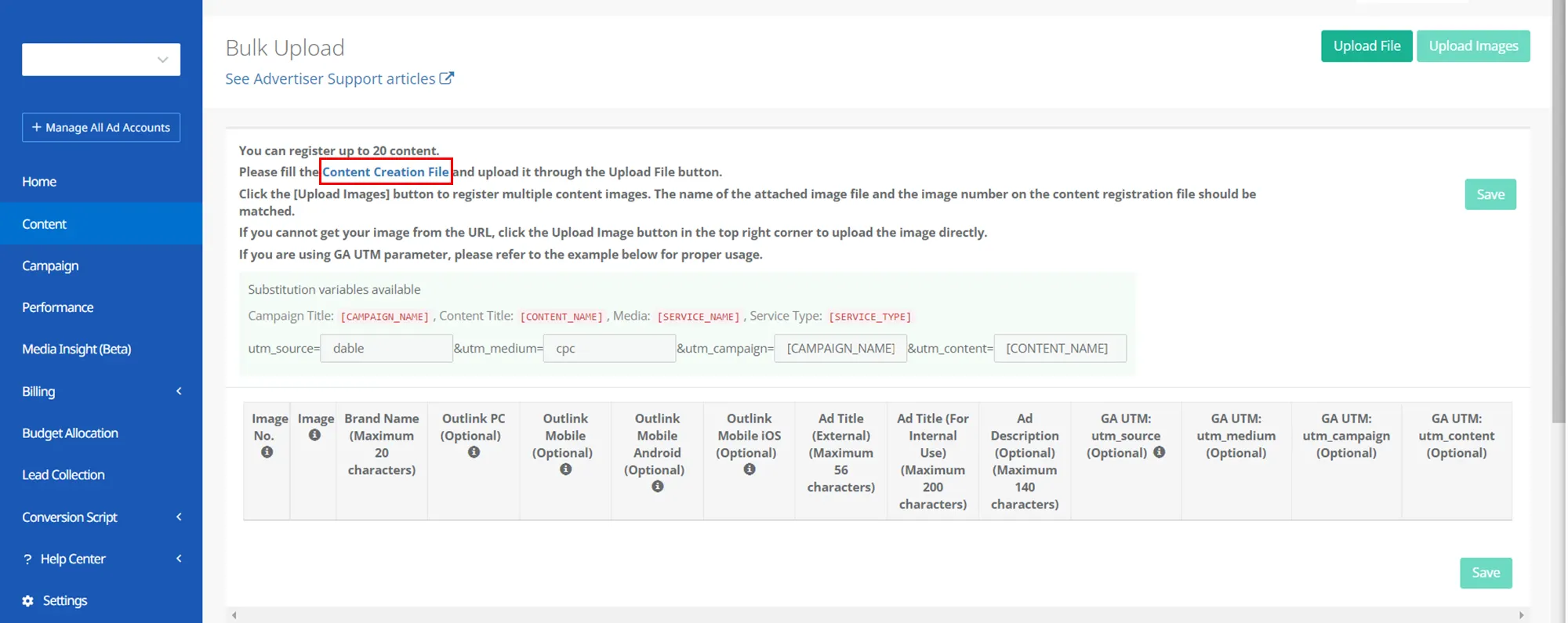Expand the Help Center submenu chevron

tap(179, 559)
